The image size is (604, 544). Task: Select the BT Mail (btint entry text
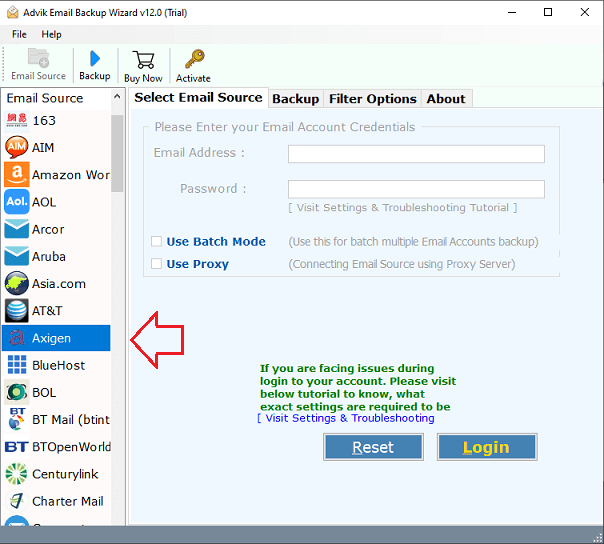(x=71, y=419)
